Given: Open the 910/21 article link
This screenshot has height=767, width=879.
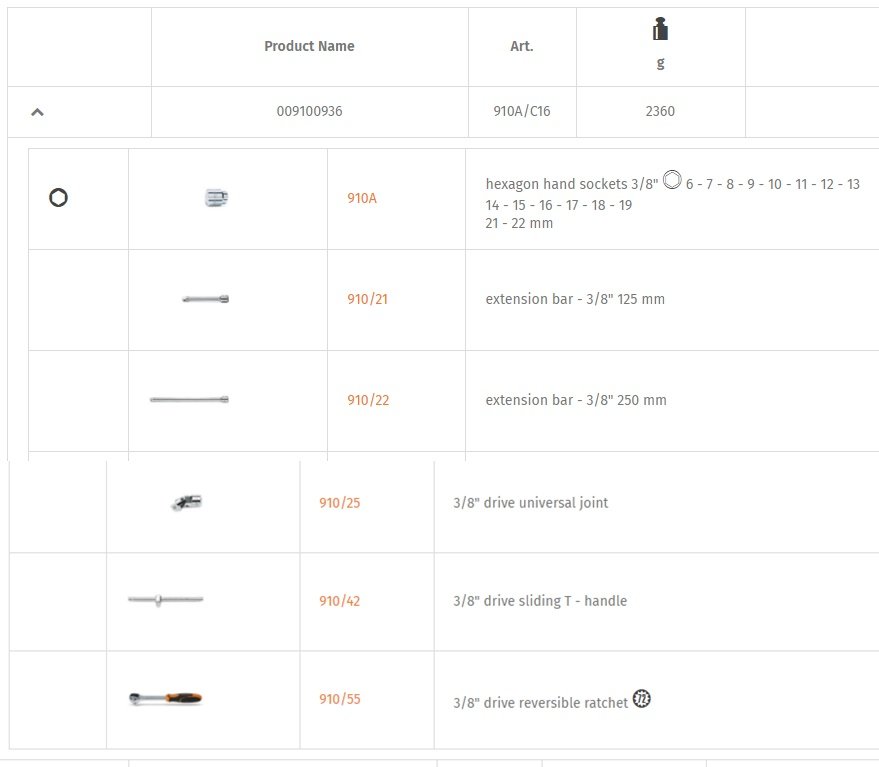Looking at the screenshot, I should (367, 299).
